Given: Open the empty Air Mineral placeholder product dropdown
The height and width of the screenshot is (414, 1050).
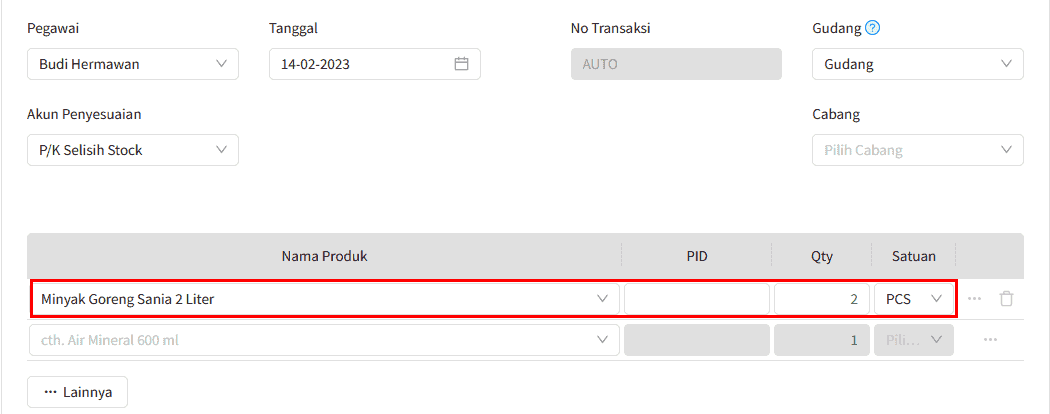Looking at the screenshot, I should coord(325,340).
